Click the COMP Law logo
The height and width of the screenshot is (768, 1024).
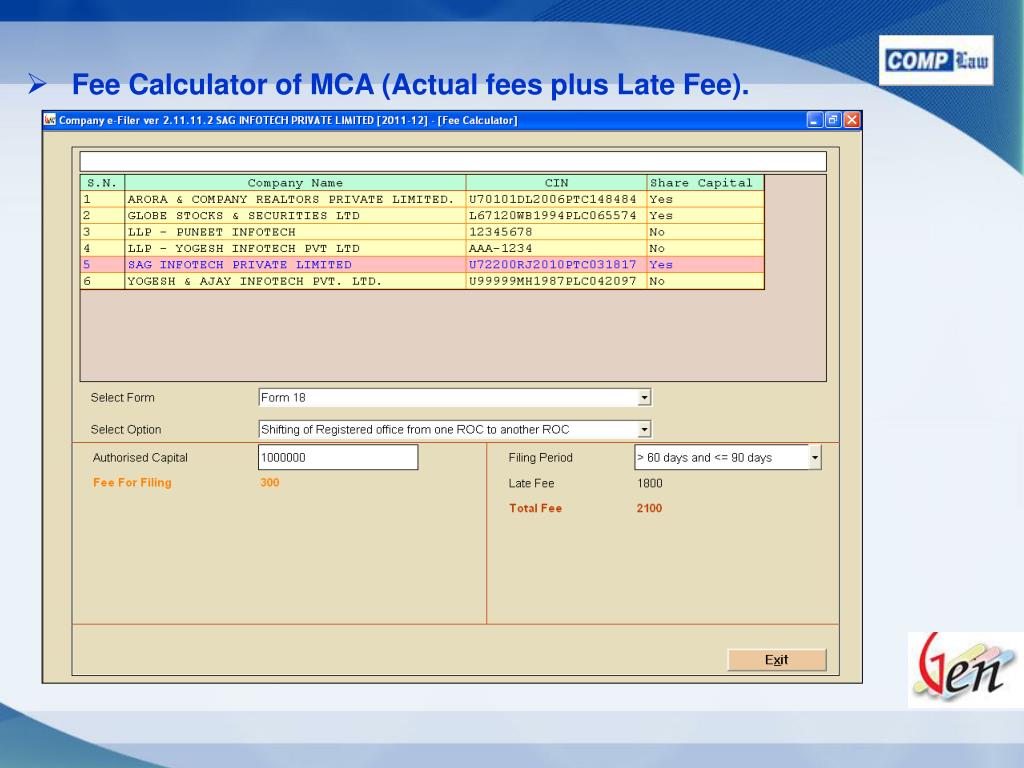(x=936, y=61)
